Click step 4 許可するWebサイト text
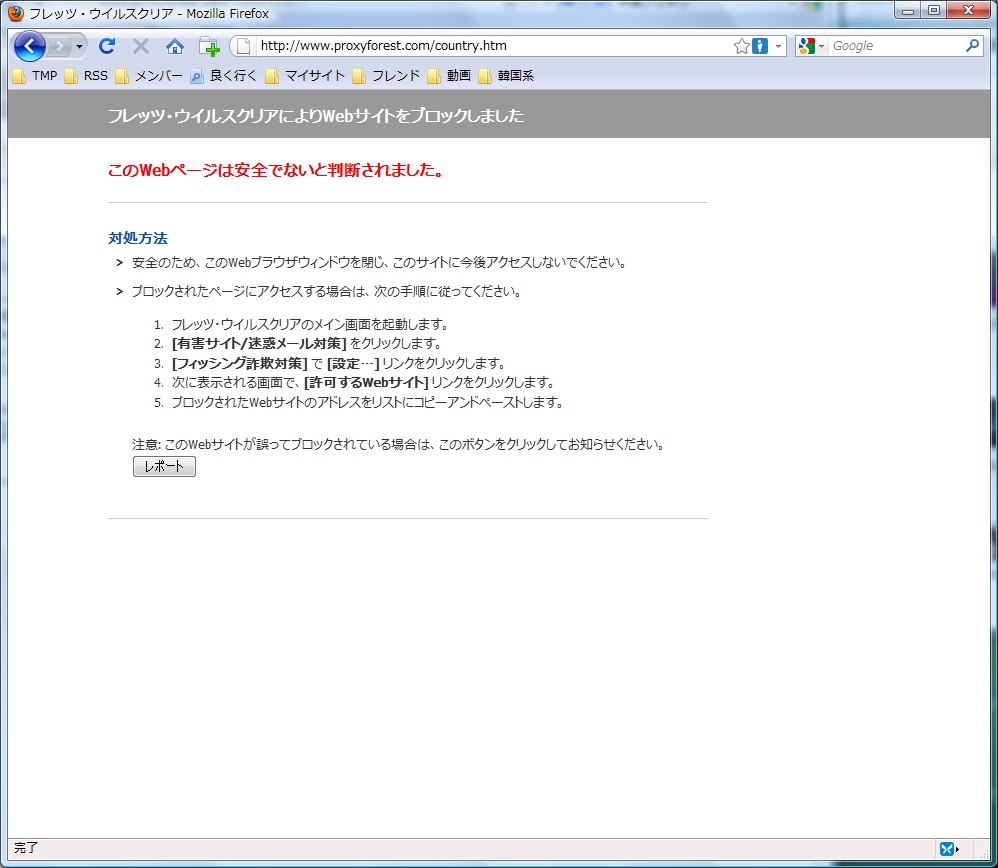 coord(366,382)
